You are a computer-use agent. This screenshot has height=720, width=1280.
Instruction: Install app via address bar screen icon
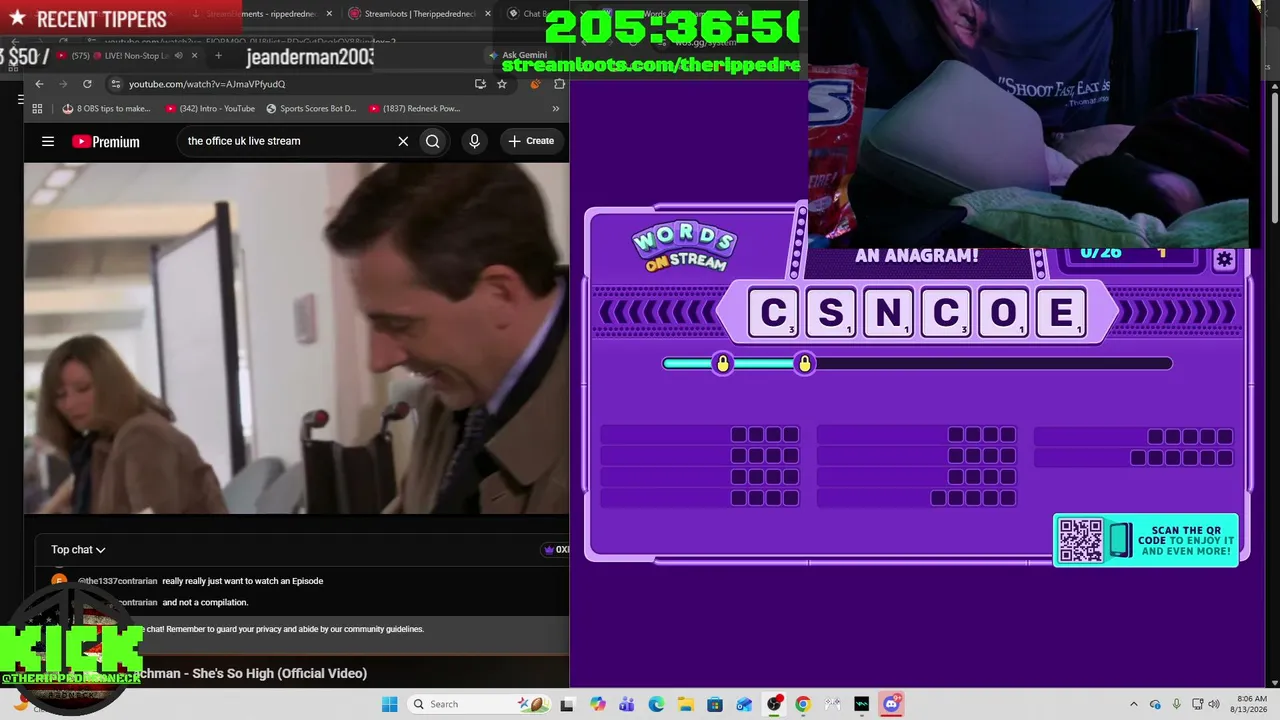point(480,84)
